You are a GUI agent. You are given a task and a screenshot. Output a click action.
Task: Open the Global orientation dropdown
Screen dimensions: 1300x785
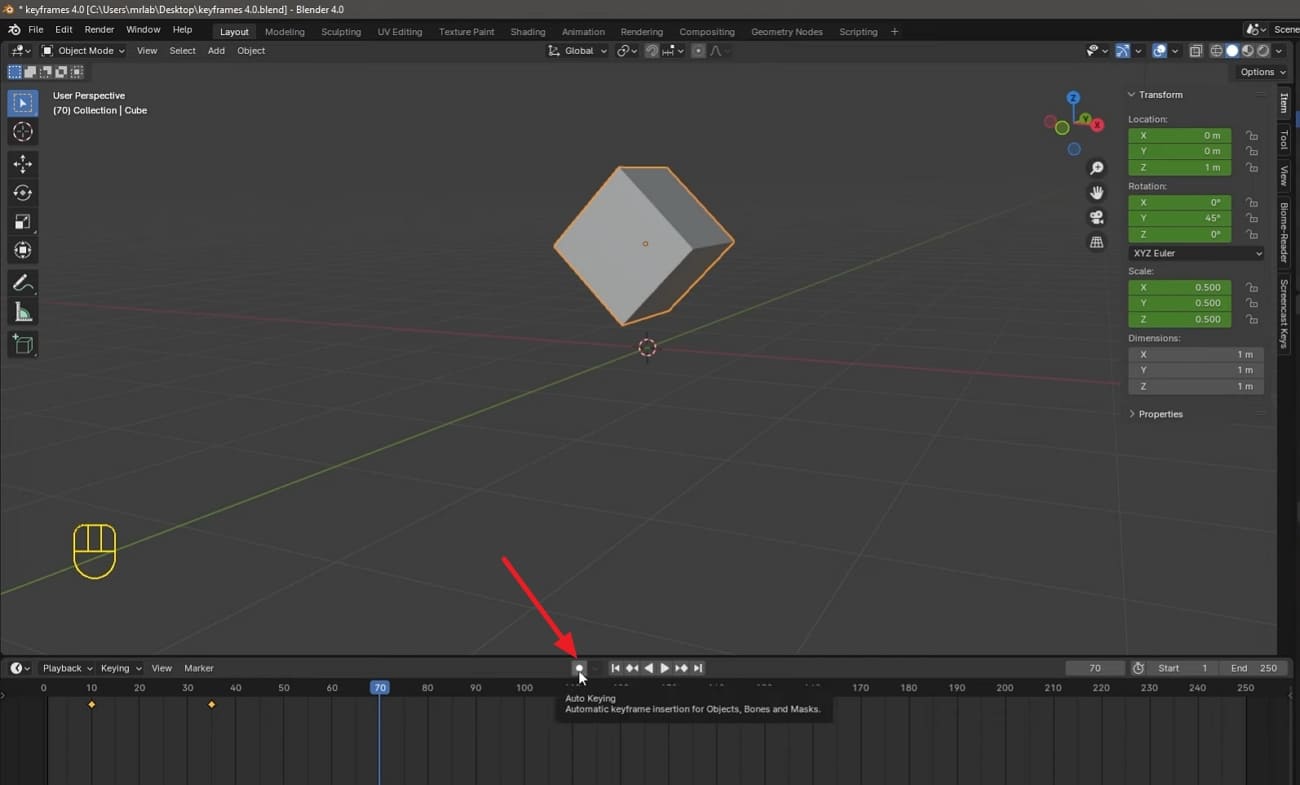(x=577, y=51)
